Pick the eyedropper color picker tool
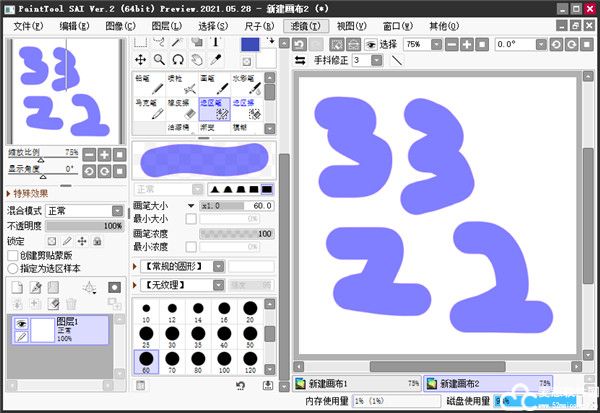This screenshot has height=413, width=600. (217, 60)
